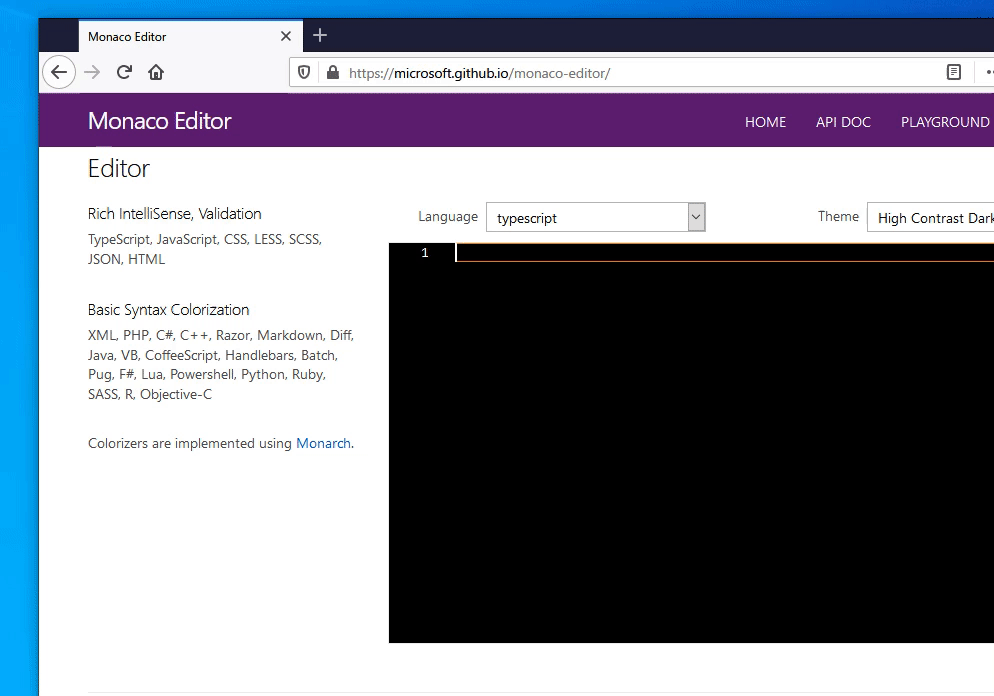This screenshot has height=696, width=994.
Task: Select the Monaco Editor browser tab
Action: 191,36
